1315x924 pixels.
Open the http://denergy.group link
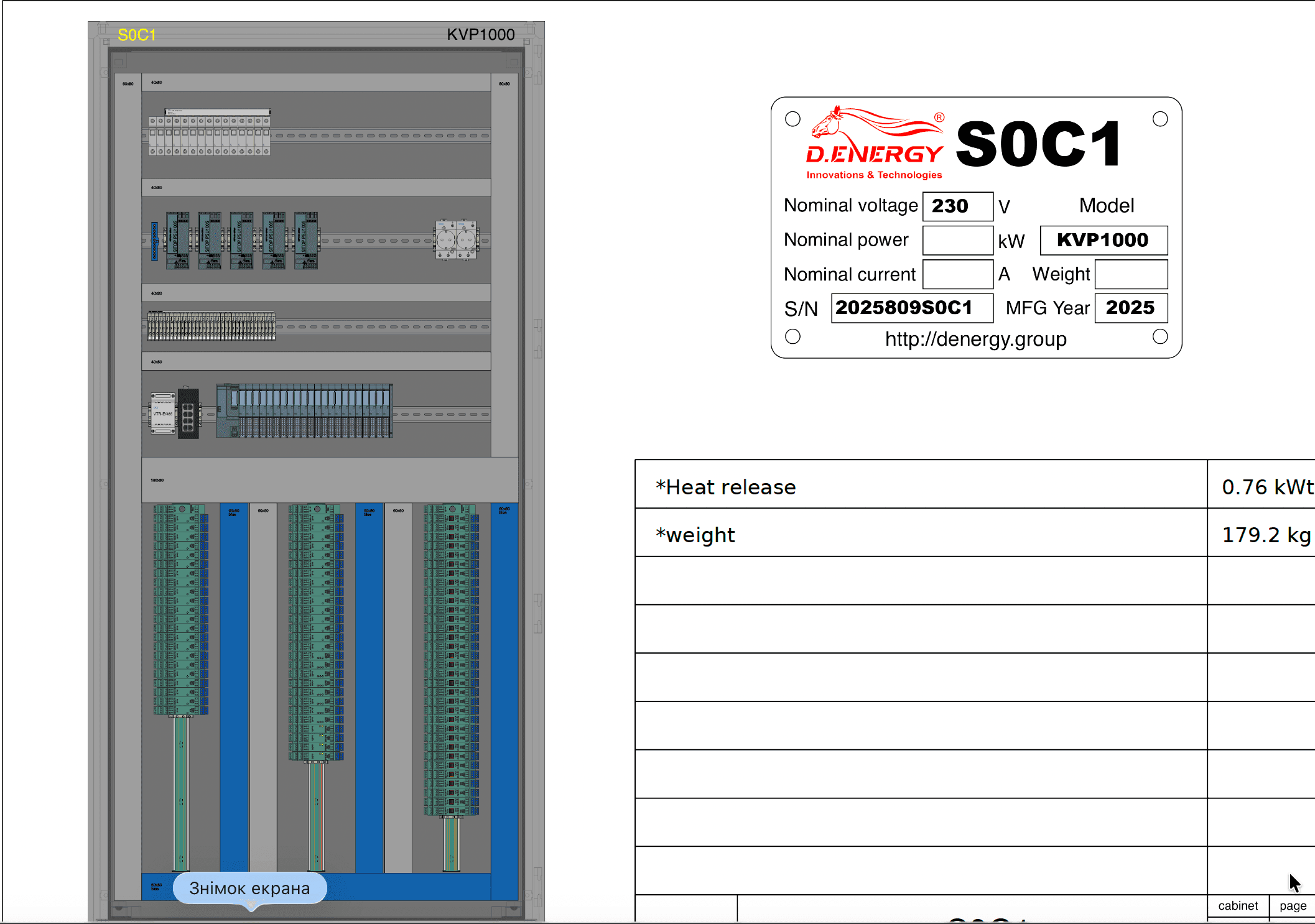[x=976, y=339]
